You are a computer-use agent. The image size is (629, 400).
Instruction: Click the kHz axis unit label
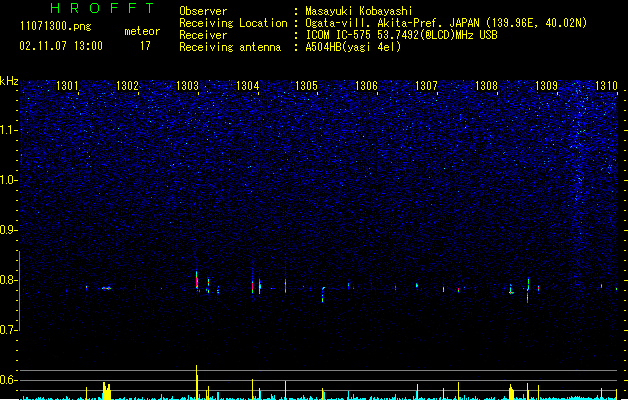coord(9,81)
